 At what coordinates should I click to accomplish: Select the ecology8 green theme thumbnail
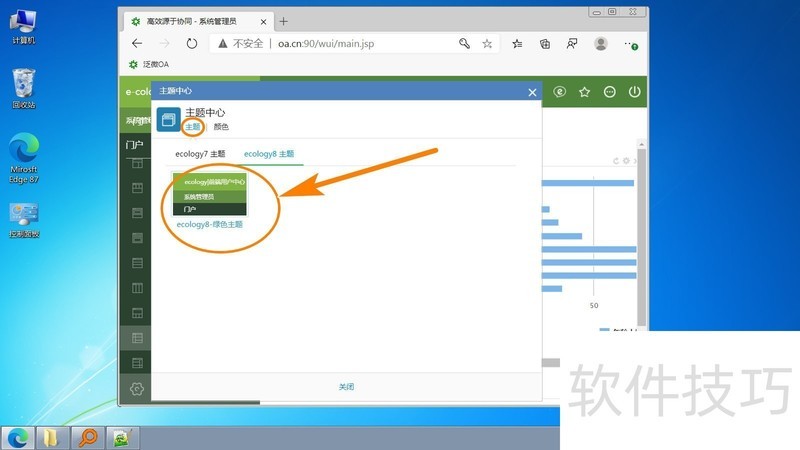point(210,194)
